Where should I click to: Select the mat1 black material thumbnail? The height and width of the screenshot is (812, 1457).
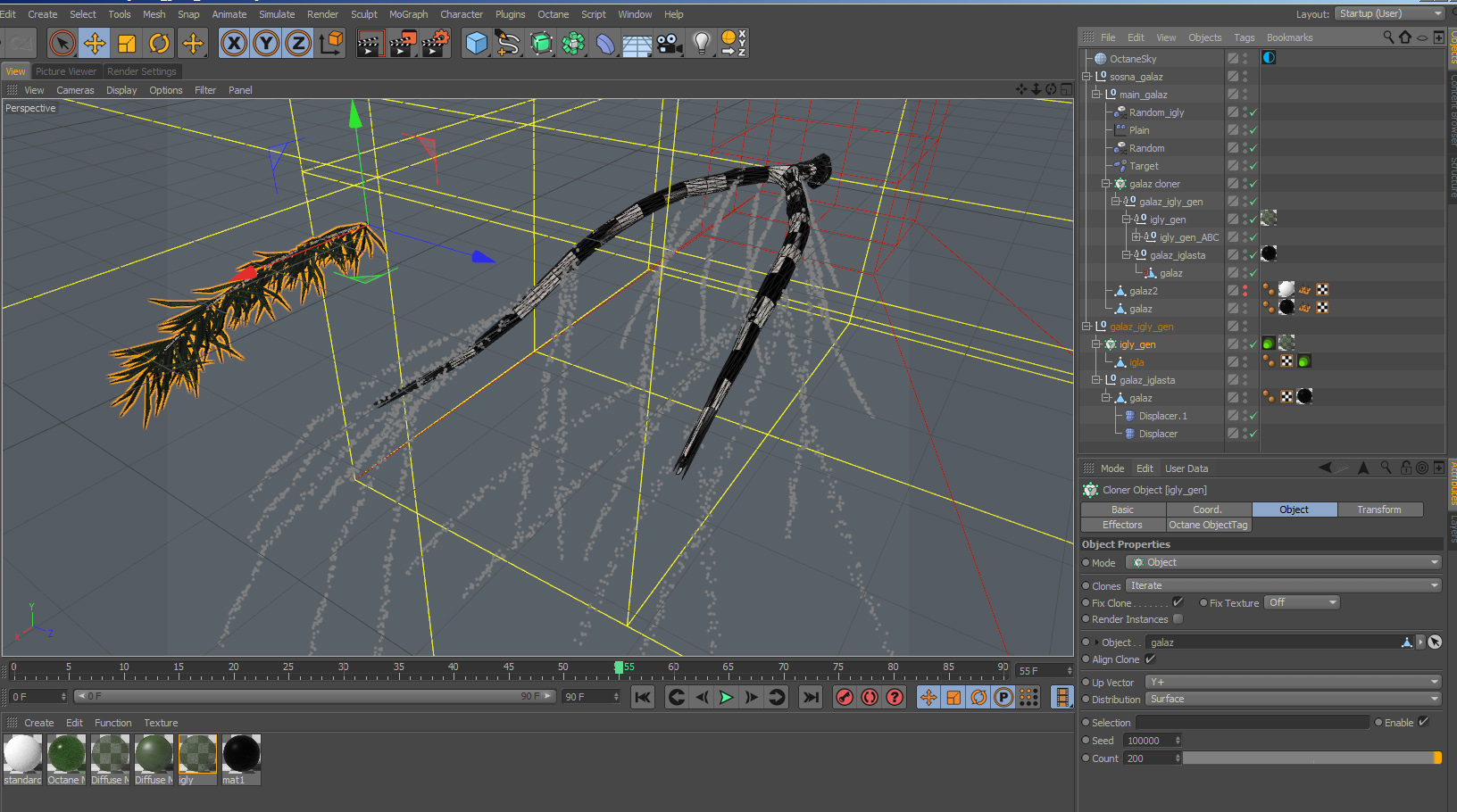(x=241, y=755)
